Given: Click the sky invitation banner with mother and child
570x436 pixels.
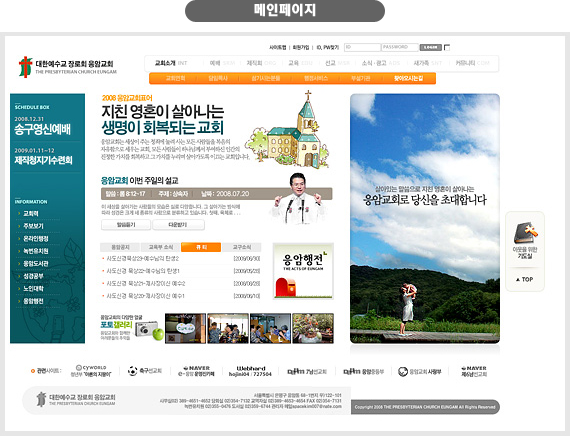Looking at the screenshot, I should pos(425,219).
